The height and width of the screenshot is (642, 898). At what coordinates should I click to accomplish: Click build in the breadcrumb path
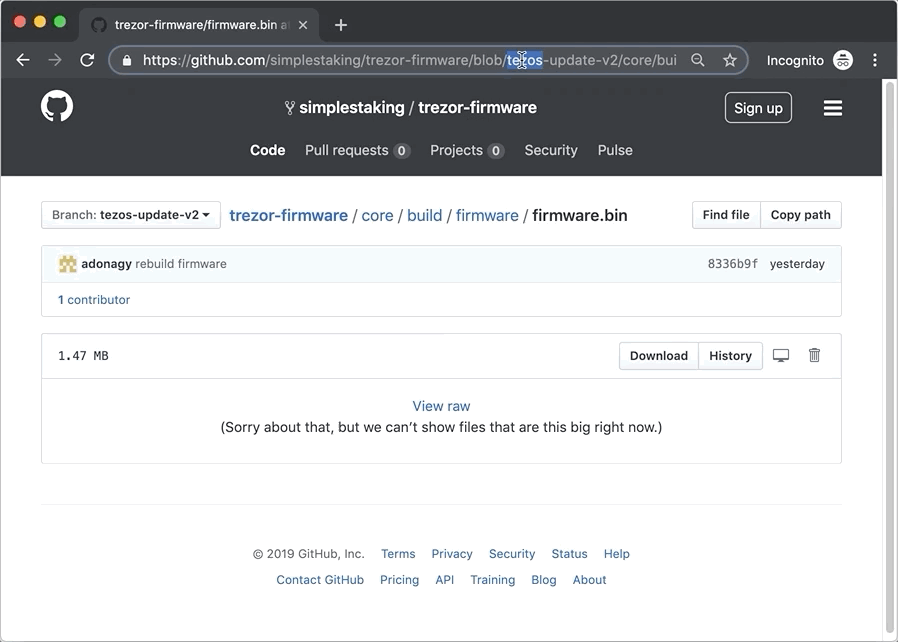click(x=424, y=215)
